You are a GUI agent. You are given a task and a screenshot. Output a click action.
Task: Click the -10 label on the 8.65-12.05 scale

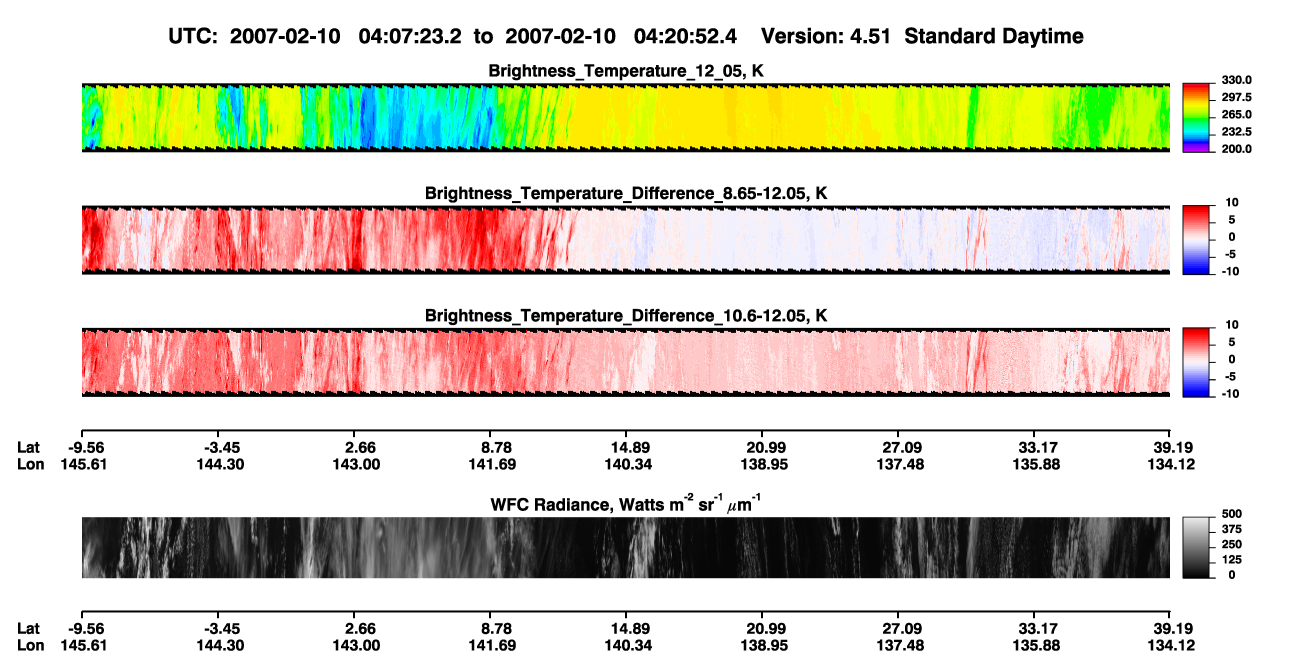(1231, 271)
